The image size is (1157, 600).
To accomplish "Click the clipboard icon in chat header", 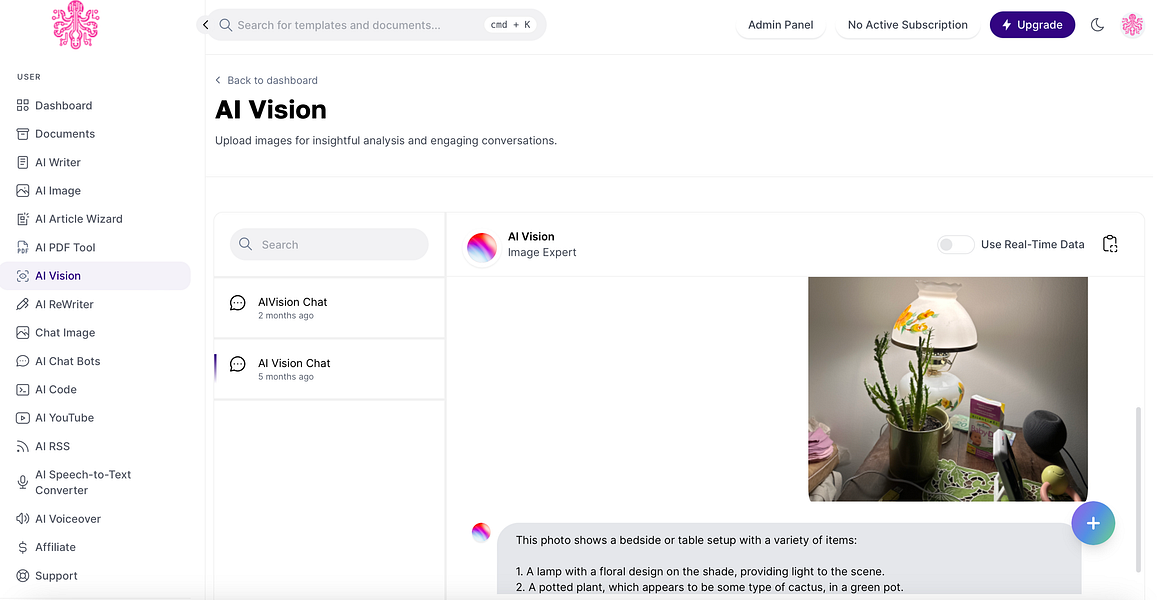I will pyautogui.click(x=1110, y=244).
